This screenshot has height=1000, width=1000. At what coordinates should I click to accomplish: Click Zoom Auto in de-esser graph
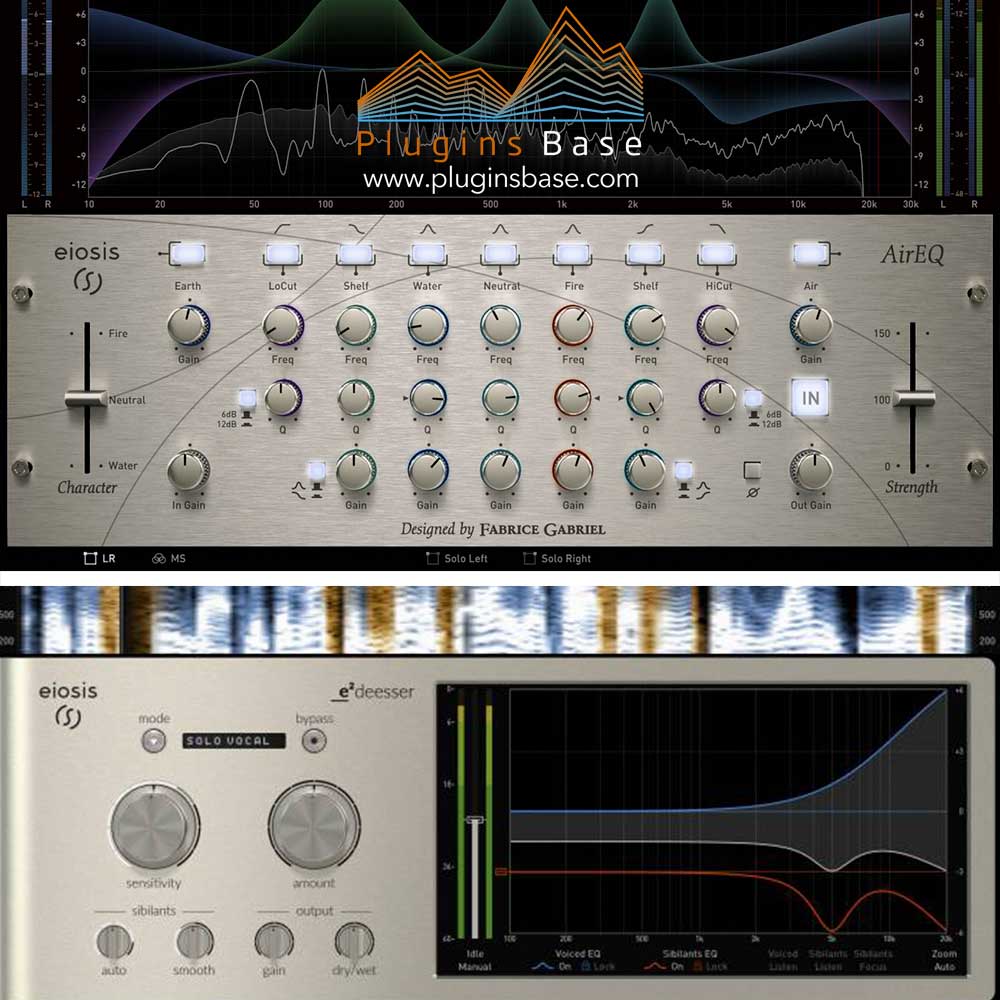944,960
